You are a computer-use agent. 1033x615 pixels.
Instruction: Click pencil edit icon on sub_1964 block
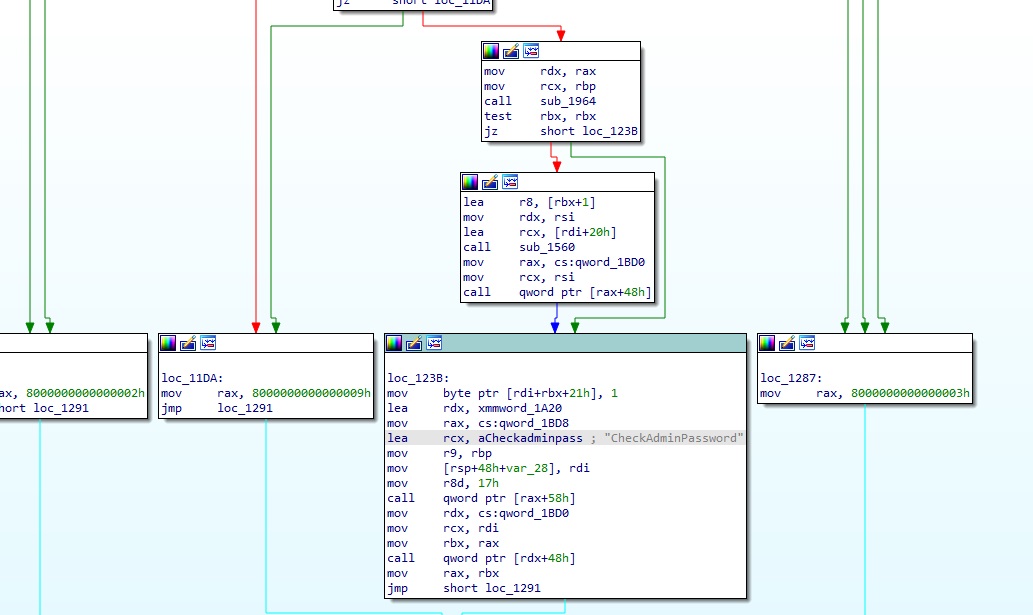point(511,51)
